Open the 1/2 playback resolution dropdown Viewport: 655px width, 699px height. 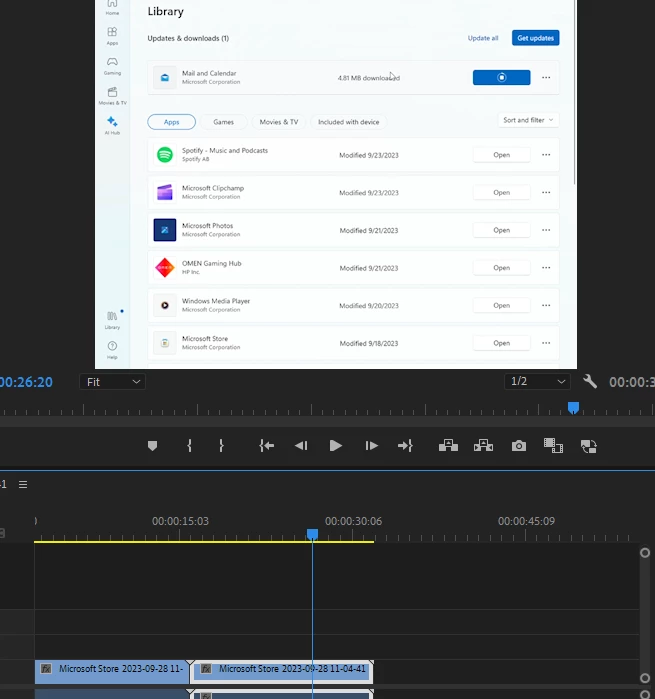(537, 382)
